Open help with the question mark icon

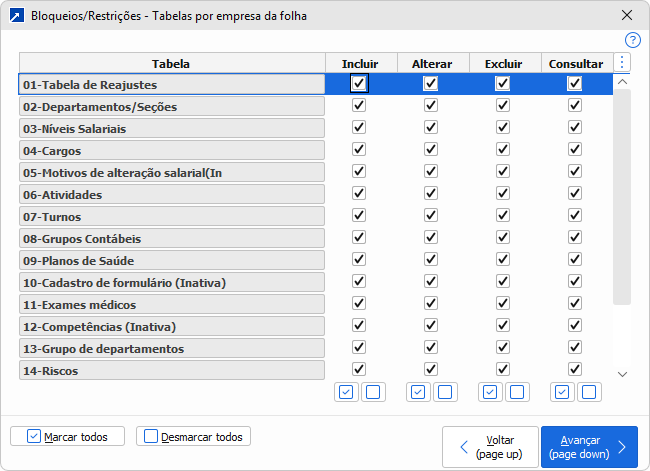click(632, 40)
